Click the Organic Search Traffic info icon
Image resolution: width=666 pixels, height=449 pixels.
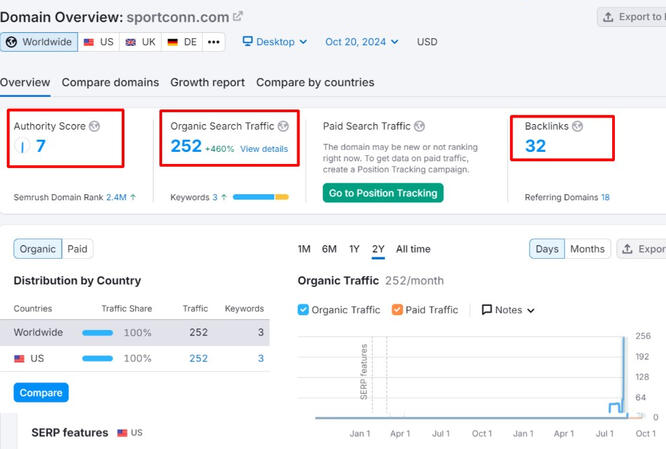point(283,126)
